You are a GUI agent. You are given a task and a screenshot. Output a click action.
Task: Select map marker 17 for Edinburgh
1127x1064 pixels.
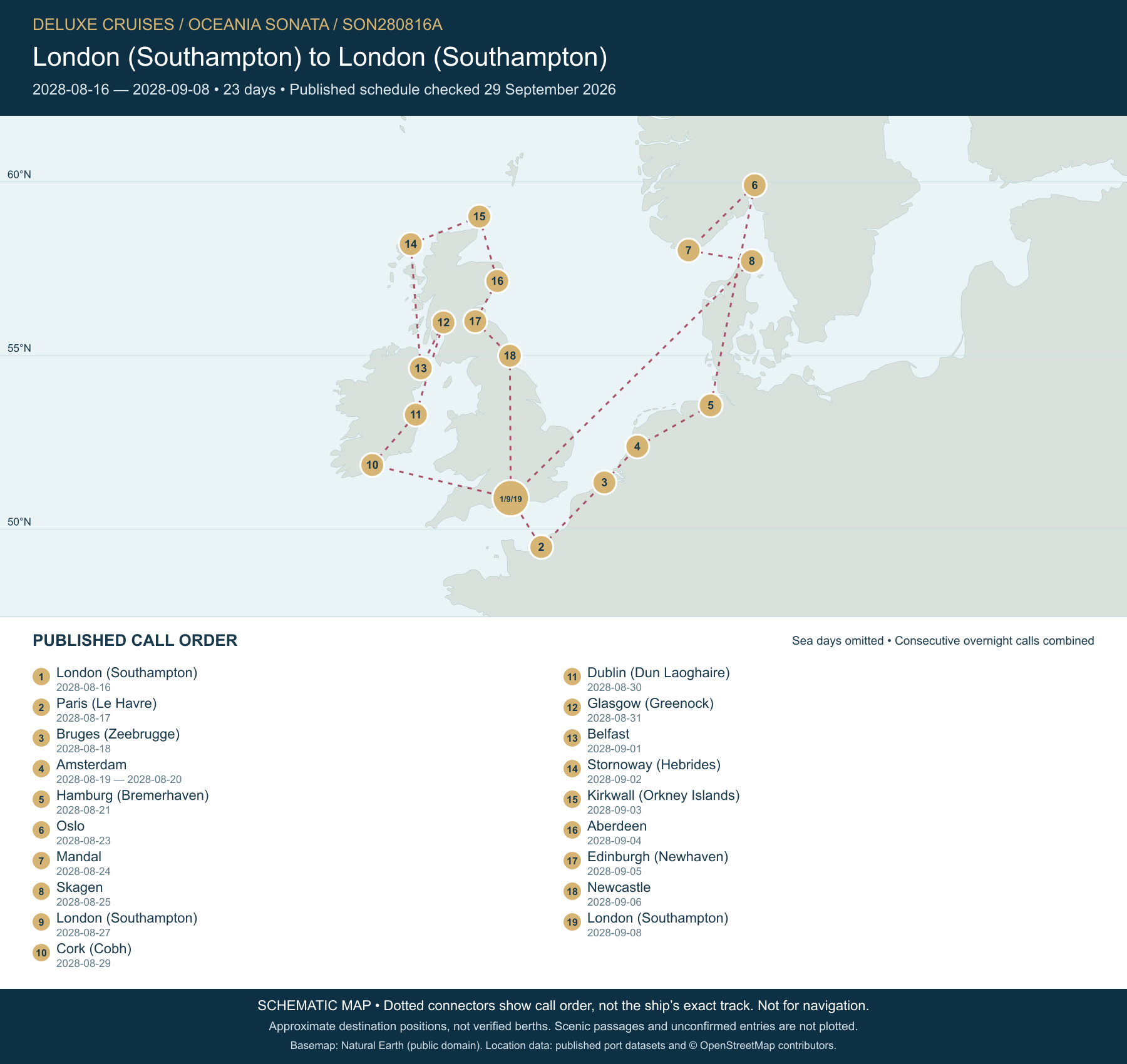coord(475,322)
